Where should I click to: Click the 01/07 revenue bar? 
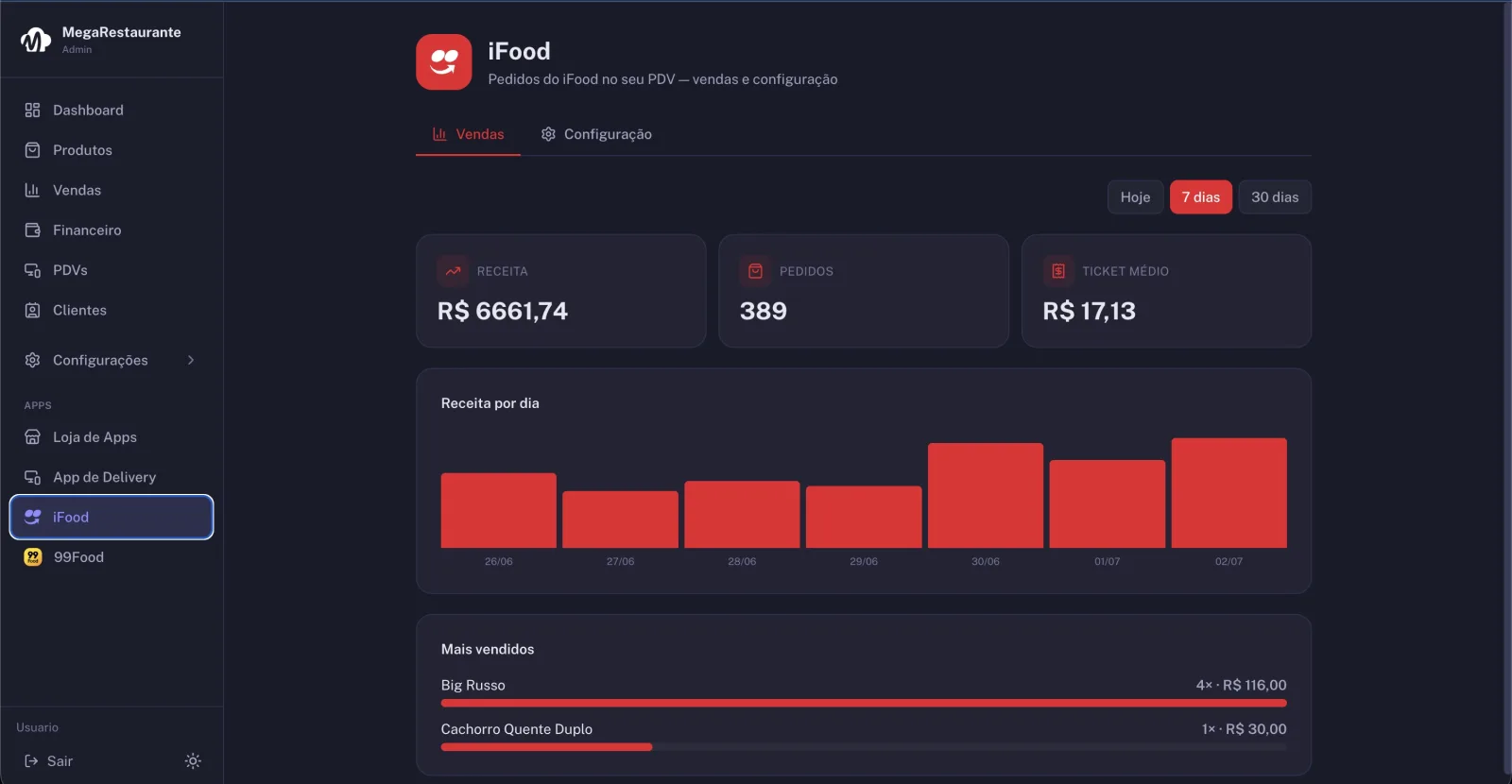click(1108, 504)
